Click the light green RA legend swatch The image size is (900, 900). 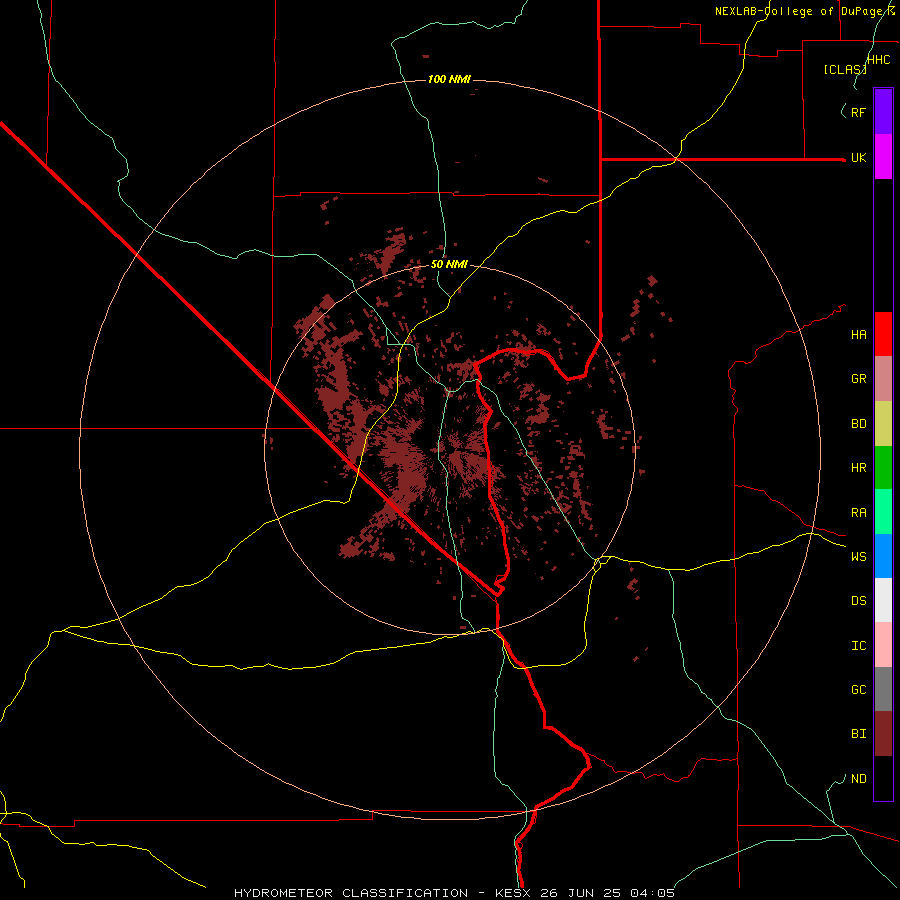[x=883, y=512]
